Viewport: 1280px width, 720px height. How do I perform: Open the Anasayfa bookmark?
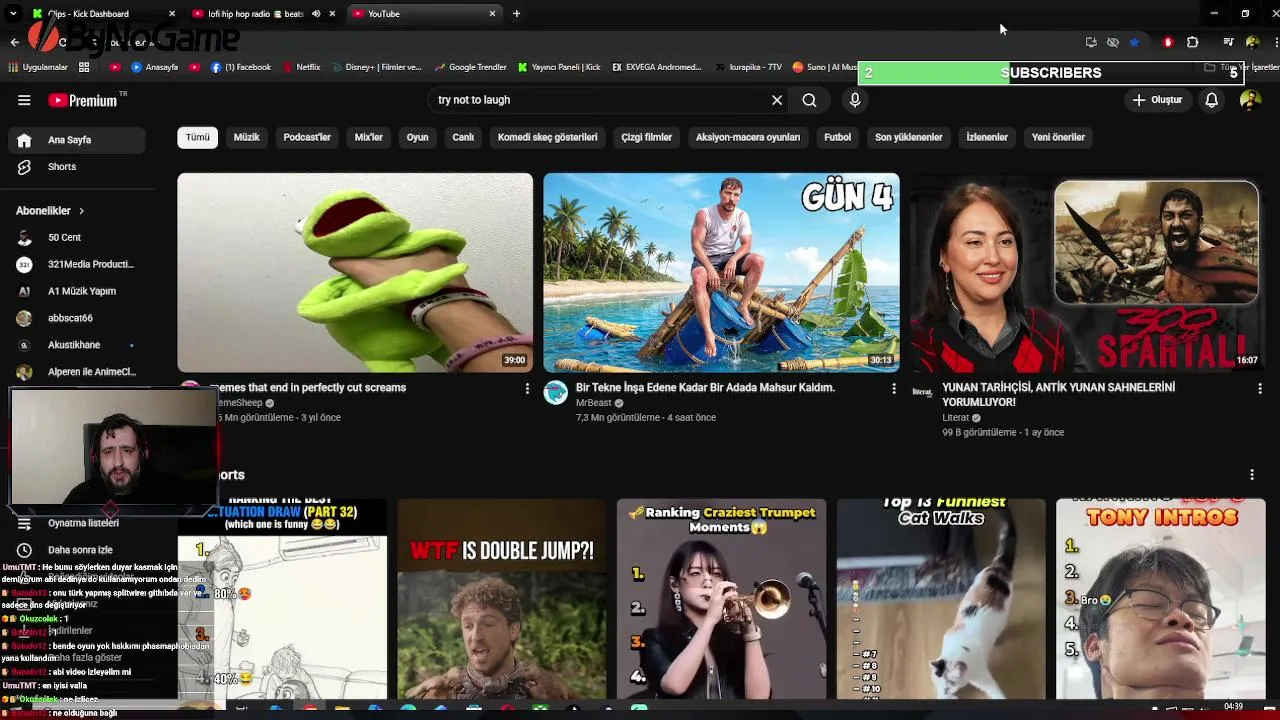point(154,67)
